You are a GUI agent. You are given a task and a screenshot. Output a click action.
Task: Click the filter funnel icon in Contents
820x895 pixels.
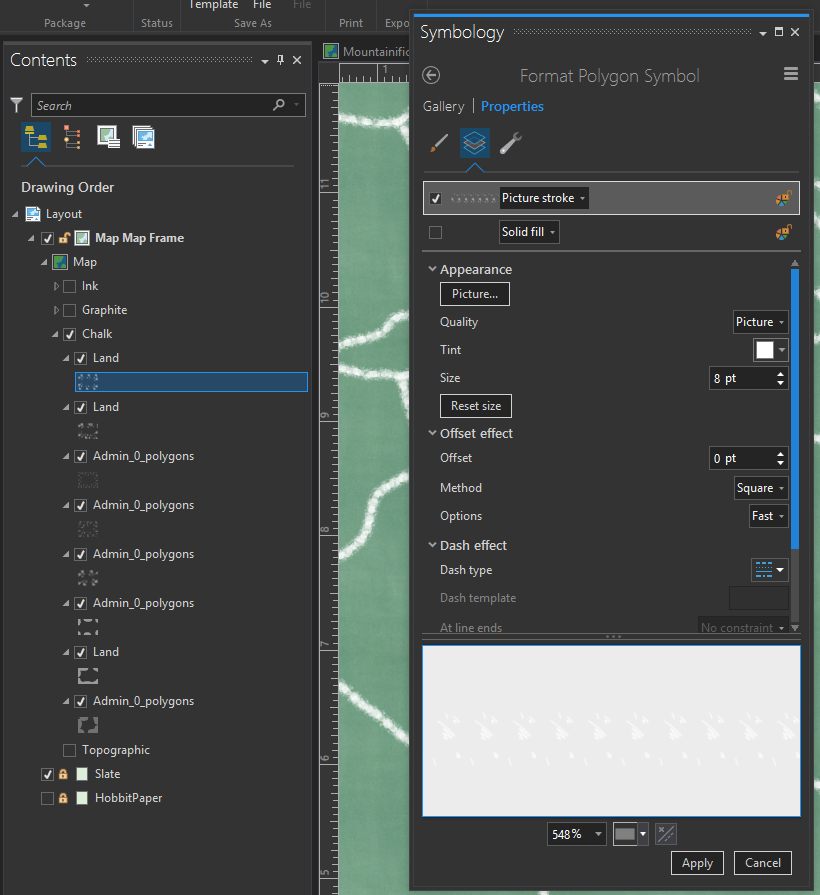(x=17, y=105)
